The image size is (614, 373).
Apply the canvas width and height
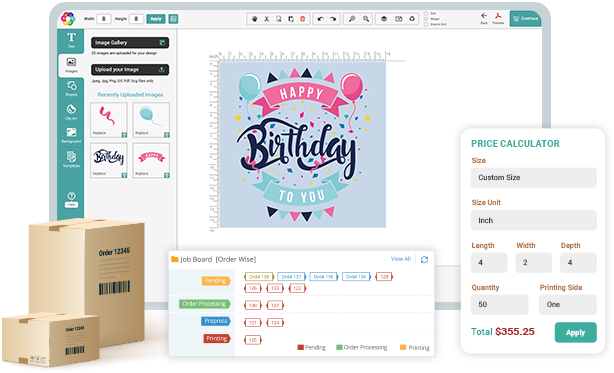click(x=156, y=19)
